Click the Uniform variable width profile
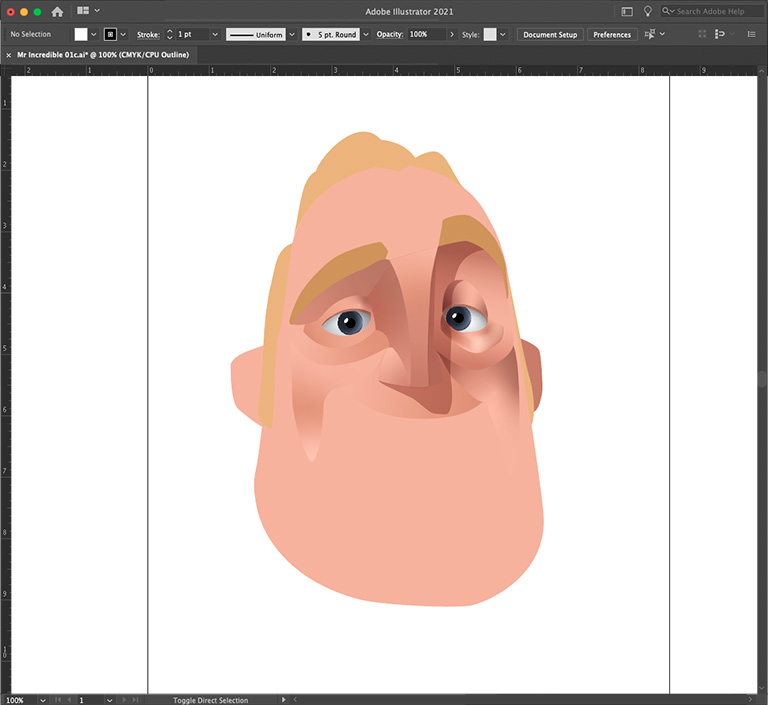 coord(256,34)
